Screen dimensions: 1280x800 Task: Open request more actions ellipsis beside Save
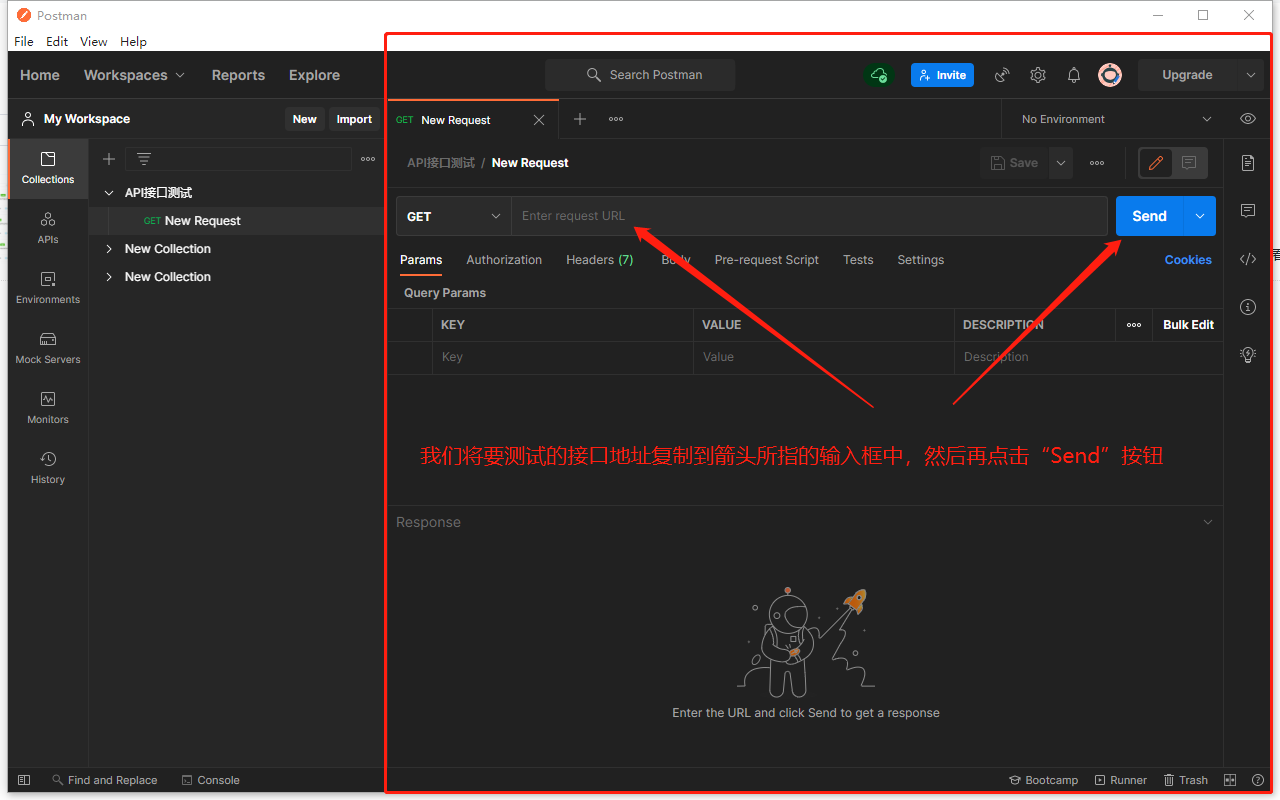click(1097, 163)
